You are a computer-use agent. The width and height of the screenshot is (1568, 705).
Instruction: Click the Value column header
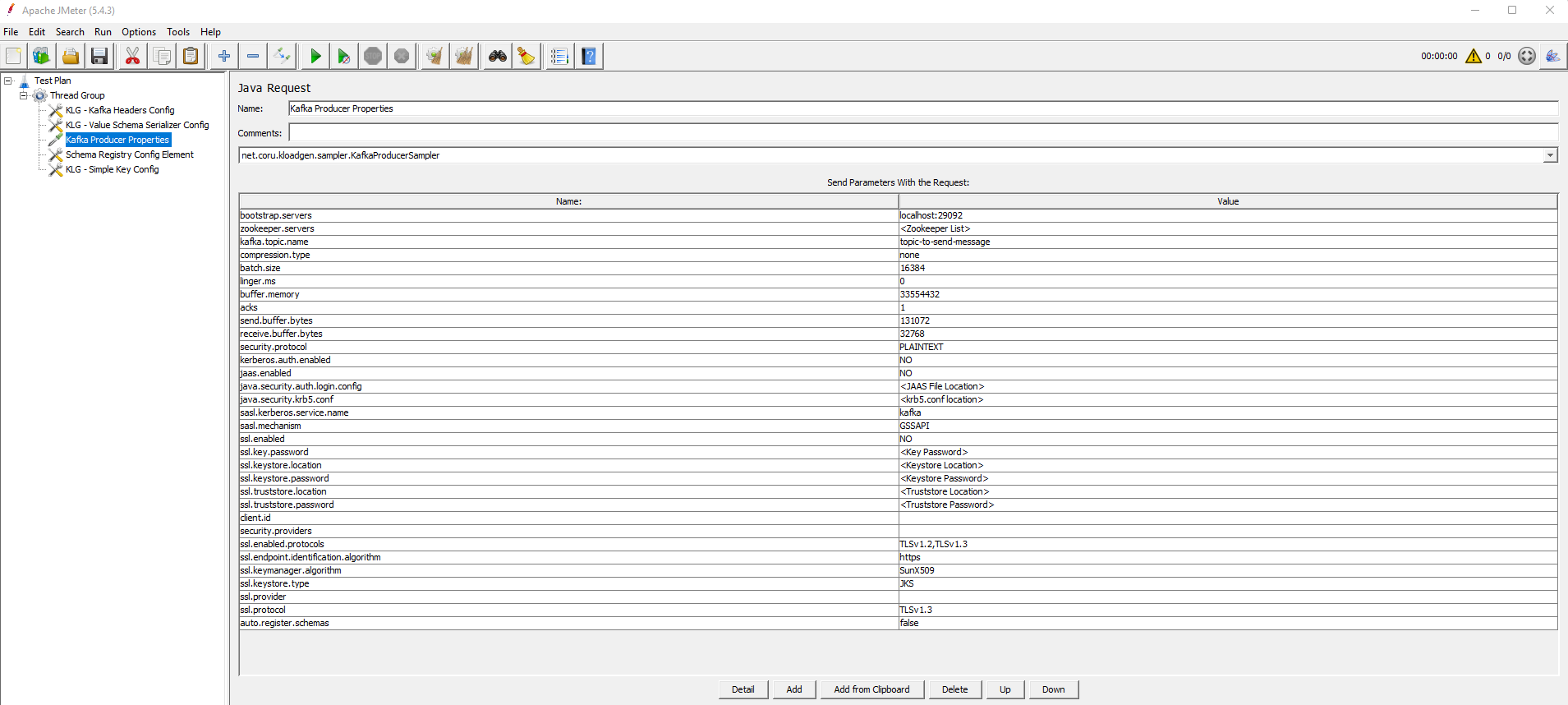tap(1228, 201)
